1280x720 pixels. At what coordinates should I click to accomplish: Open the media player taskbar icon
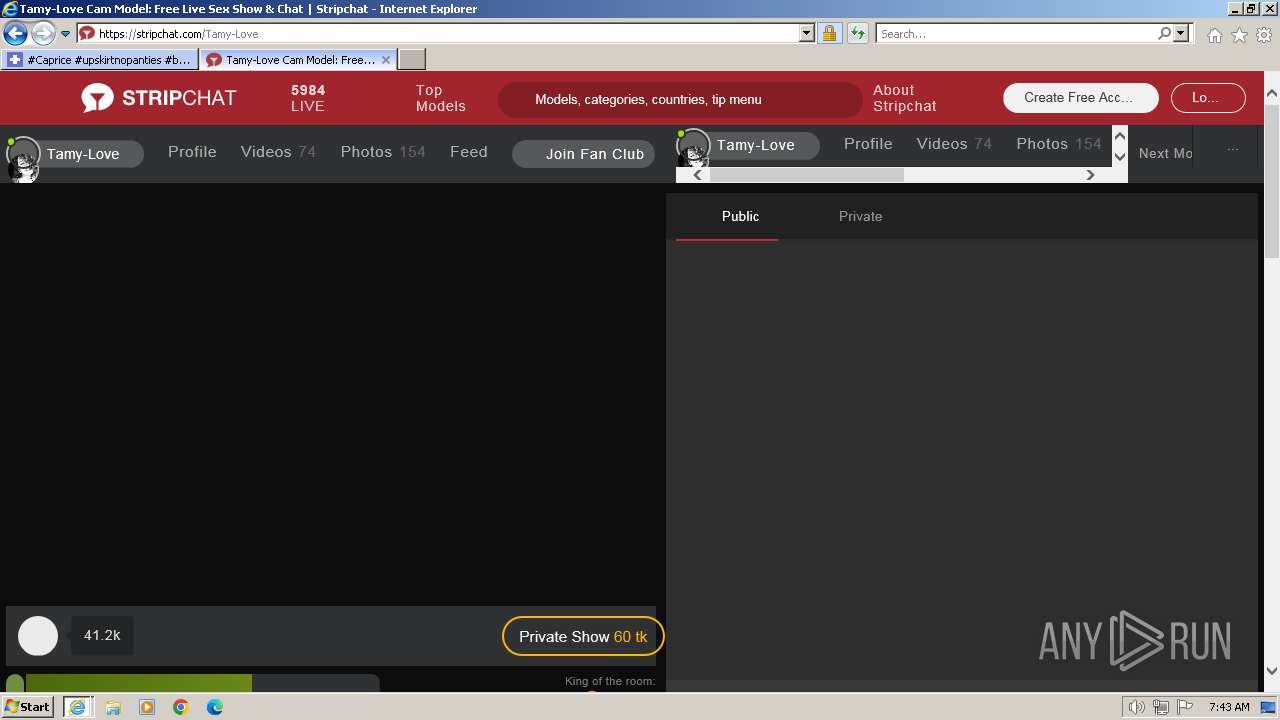[x=147, y=707]
